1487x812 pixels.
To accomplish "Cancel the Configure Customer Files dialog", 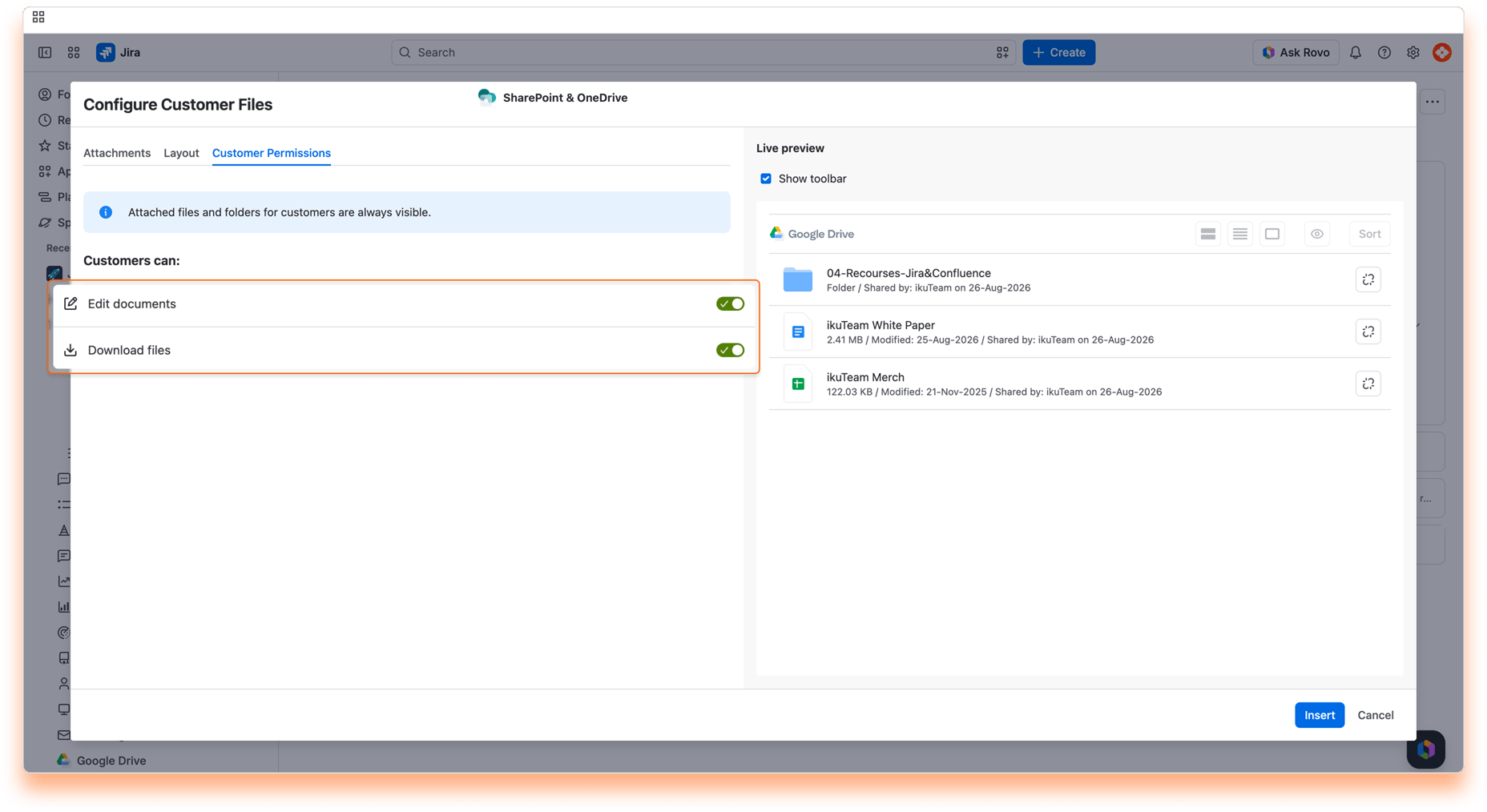I will click(1375, 715).
